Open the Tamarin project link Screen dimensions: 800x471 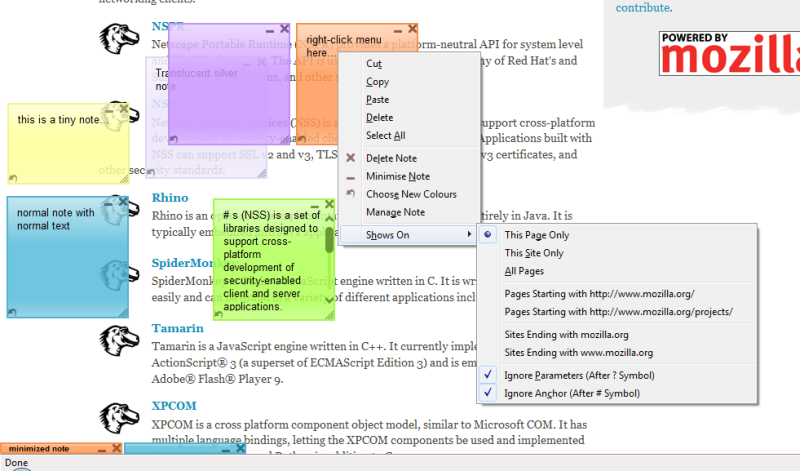tap(178, 328)
